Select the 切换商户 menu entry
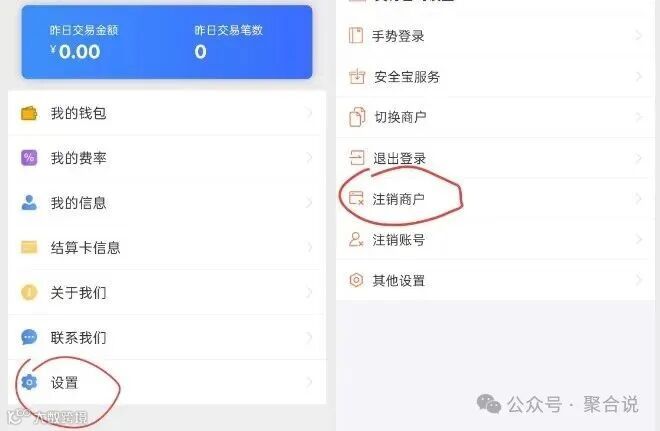Image resolution: width=660 pixels, height=431 pixels. click(x=495, y=117)
